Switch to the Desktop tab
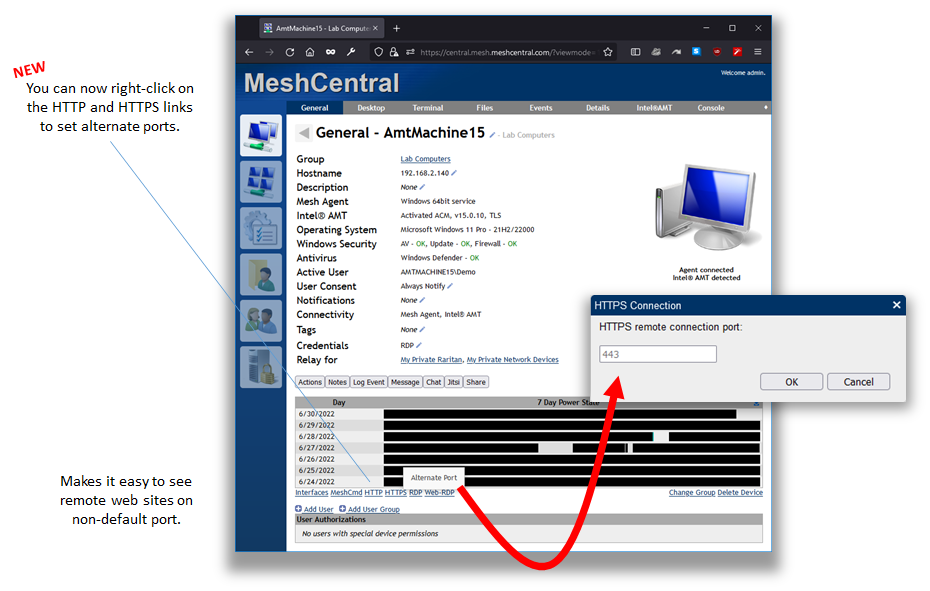Screen dimensions: 930x591 pos(371,108)
